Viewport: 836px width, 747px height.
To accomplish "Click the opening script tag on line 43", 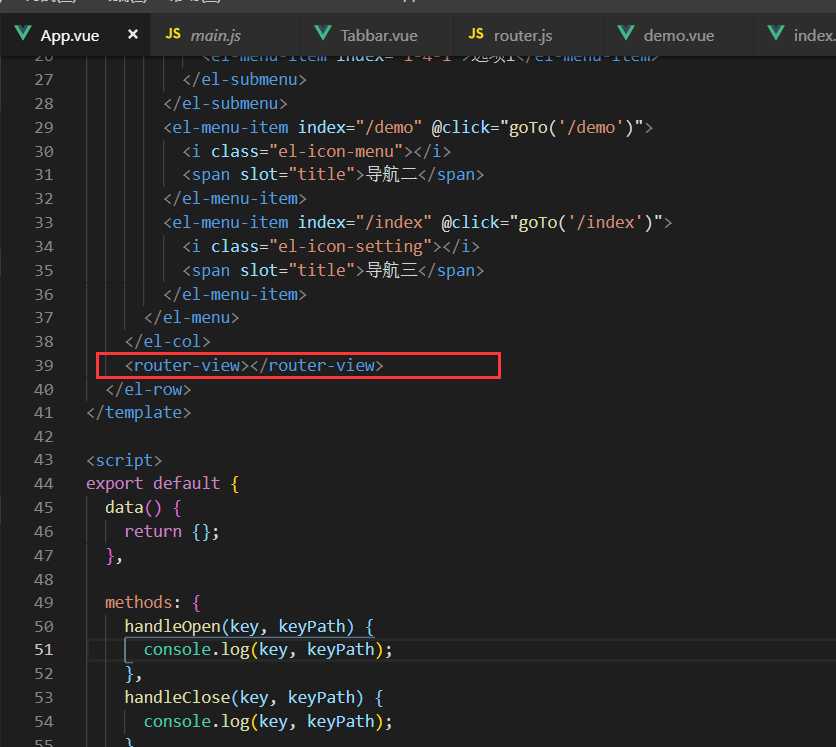I will click(x=124, y=460).
